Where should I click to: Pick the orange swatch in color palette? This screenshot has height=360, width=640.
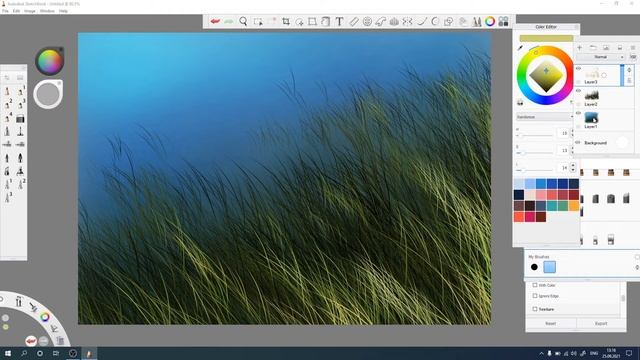574,206
